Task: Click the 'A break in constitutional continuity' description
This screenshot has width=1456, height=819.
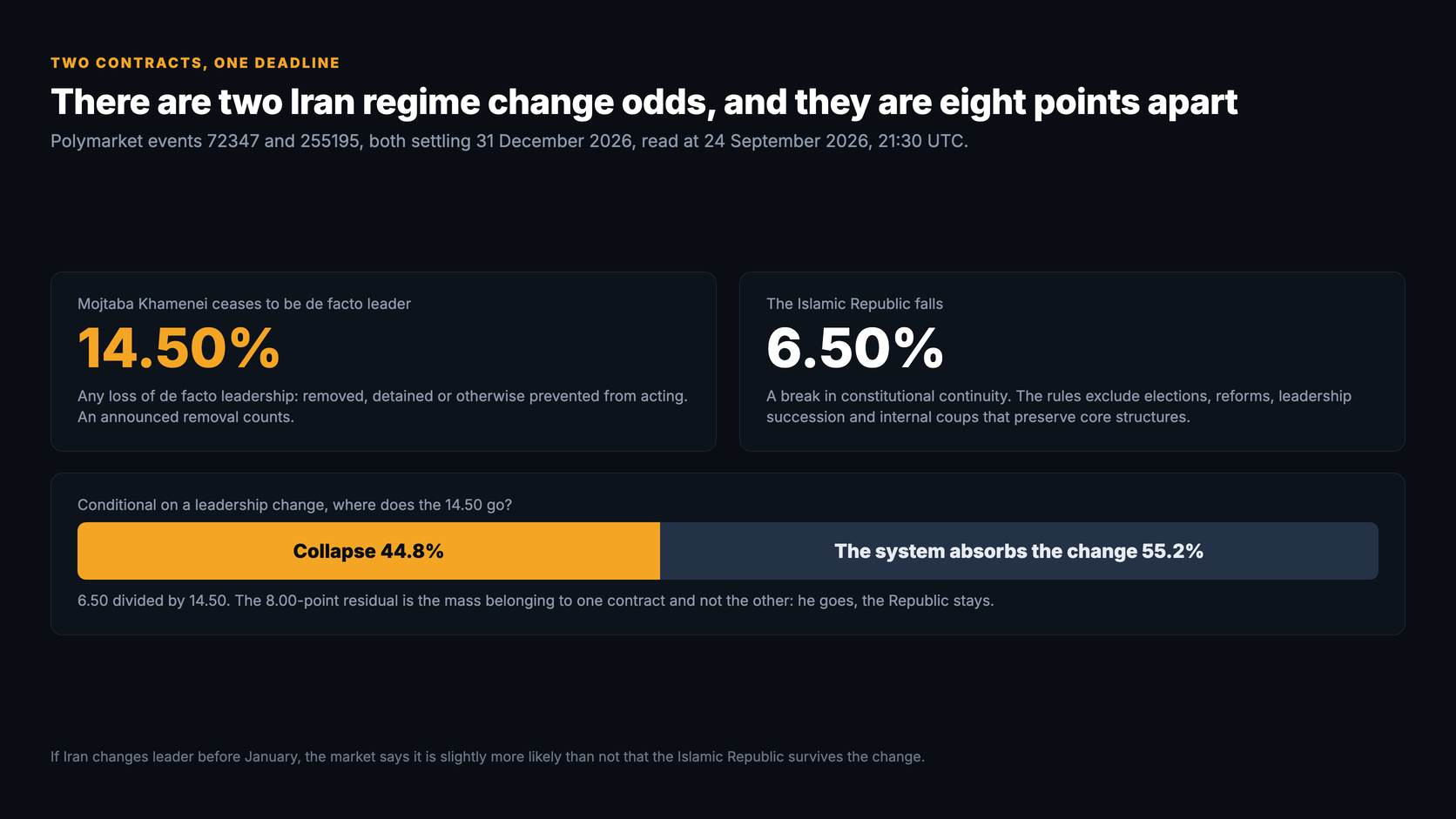Action: pos(1059,406)
